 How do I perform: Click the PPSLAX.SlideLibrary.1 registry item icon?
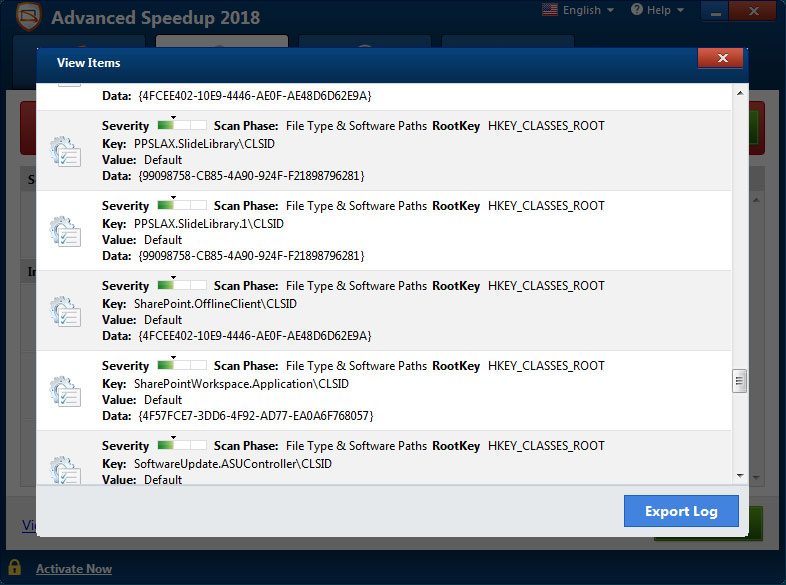[66, 231]
